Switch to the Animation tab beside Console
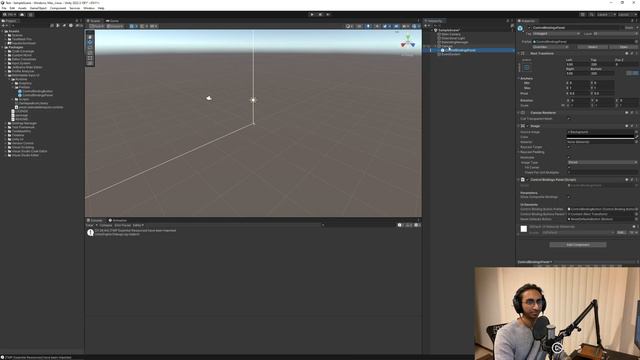The height and width of the screenshot is (360, 640). (x=118, y=220)
